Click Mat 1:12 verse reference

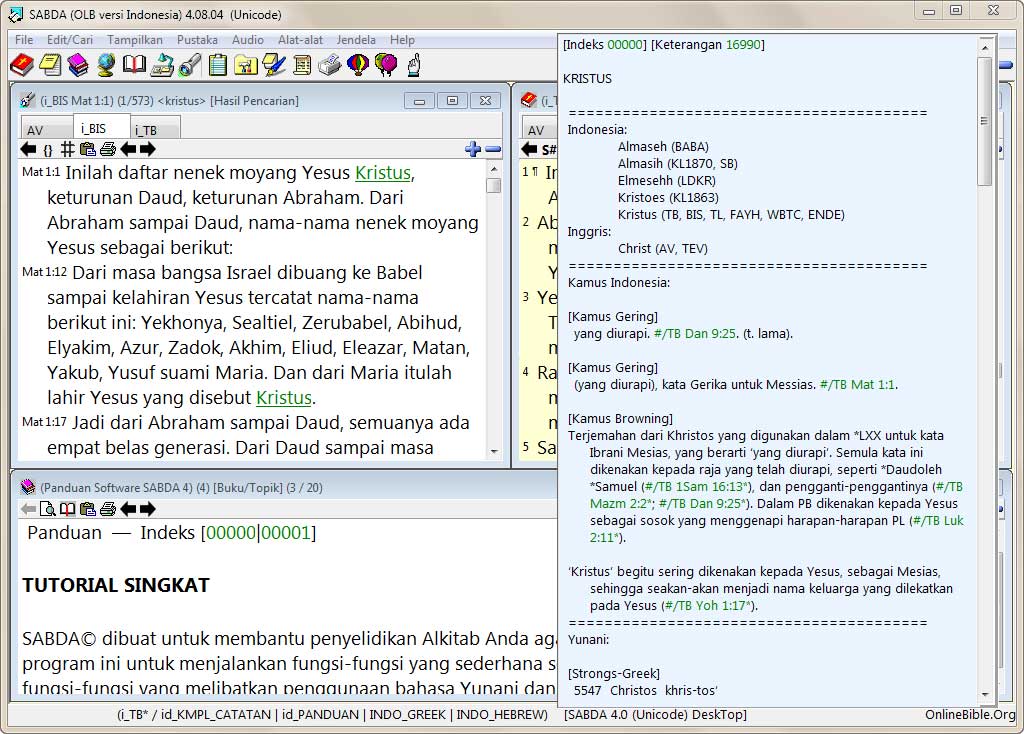[x=44, y=272]
